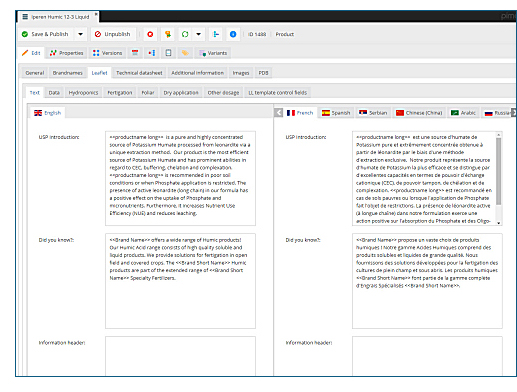Image resolution: width=517 pixels, height=392 pixels.
Task: Open the Images tab
Action: coord(241,73)
